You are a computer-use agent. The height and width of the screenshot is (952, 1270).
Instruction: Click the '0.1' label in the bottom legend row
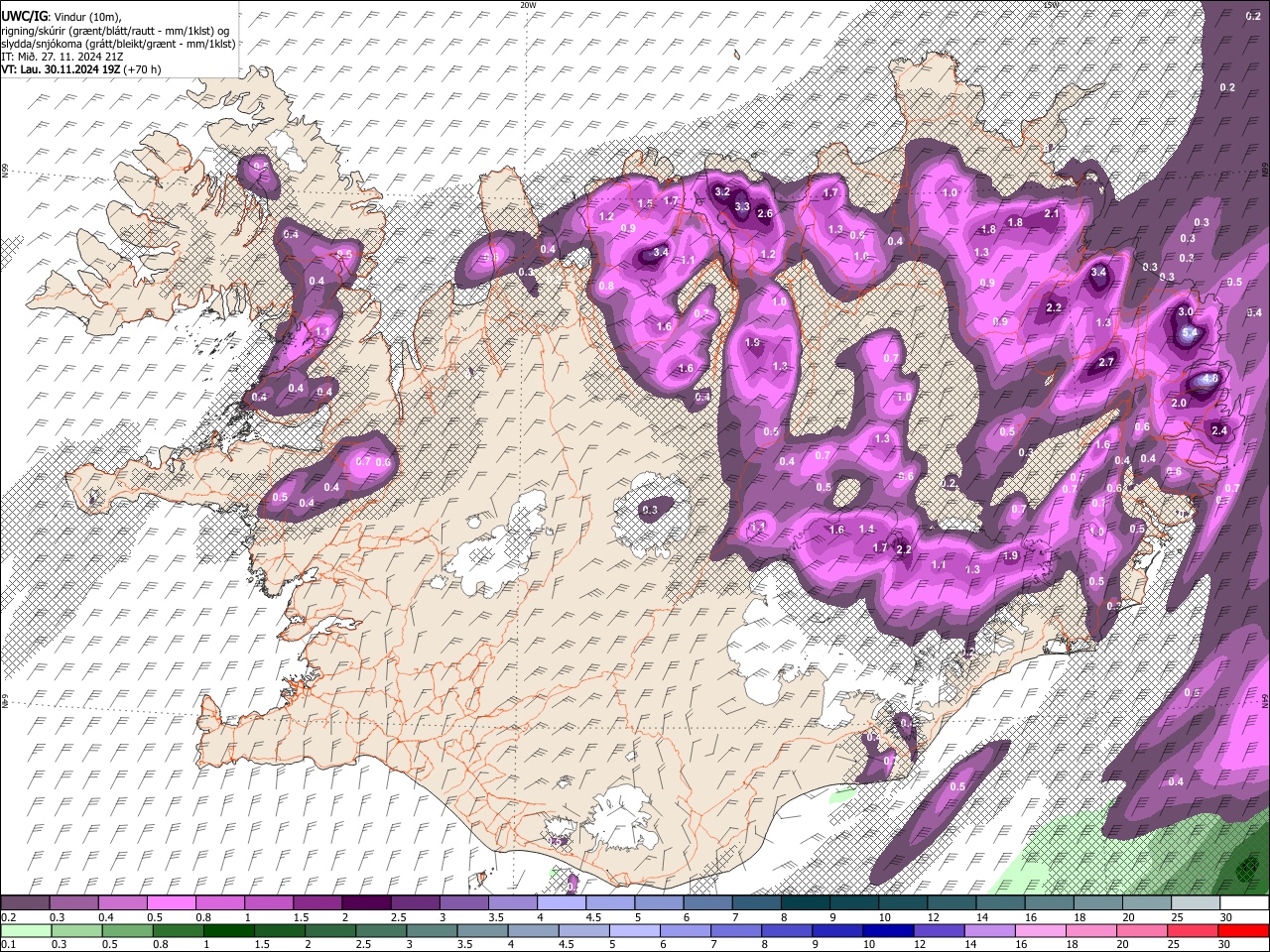(x=8, y=945)
